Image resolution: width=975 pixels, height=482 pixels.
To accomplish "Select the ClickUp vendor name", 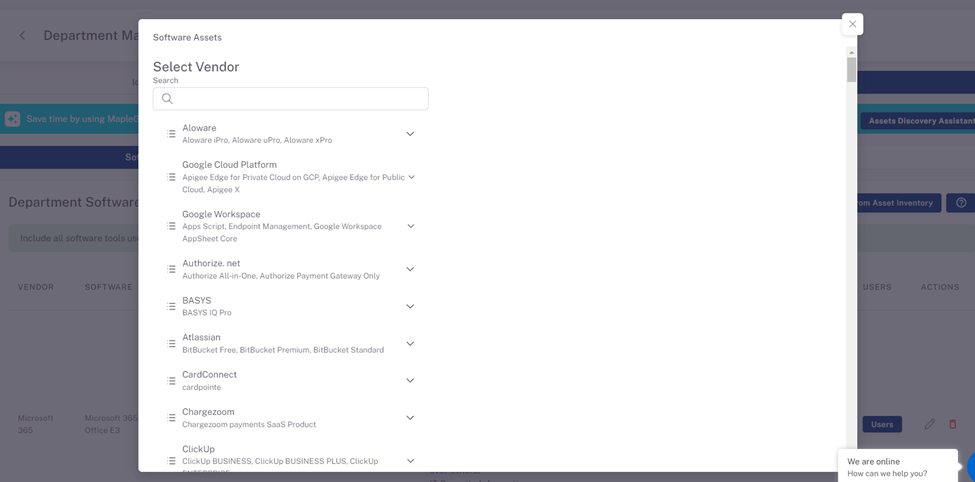I will click(198, 449).
